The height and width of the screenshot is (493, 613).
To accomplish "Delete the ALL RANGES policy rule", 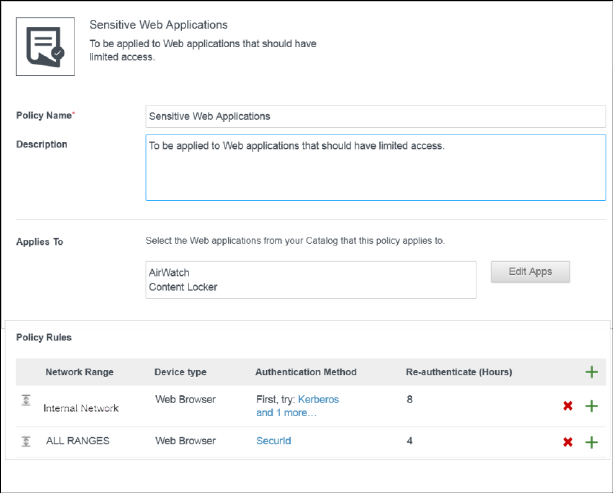I will tap(568, 442).
